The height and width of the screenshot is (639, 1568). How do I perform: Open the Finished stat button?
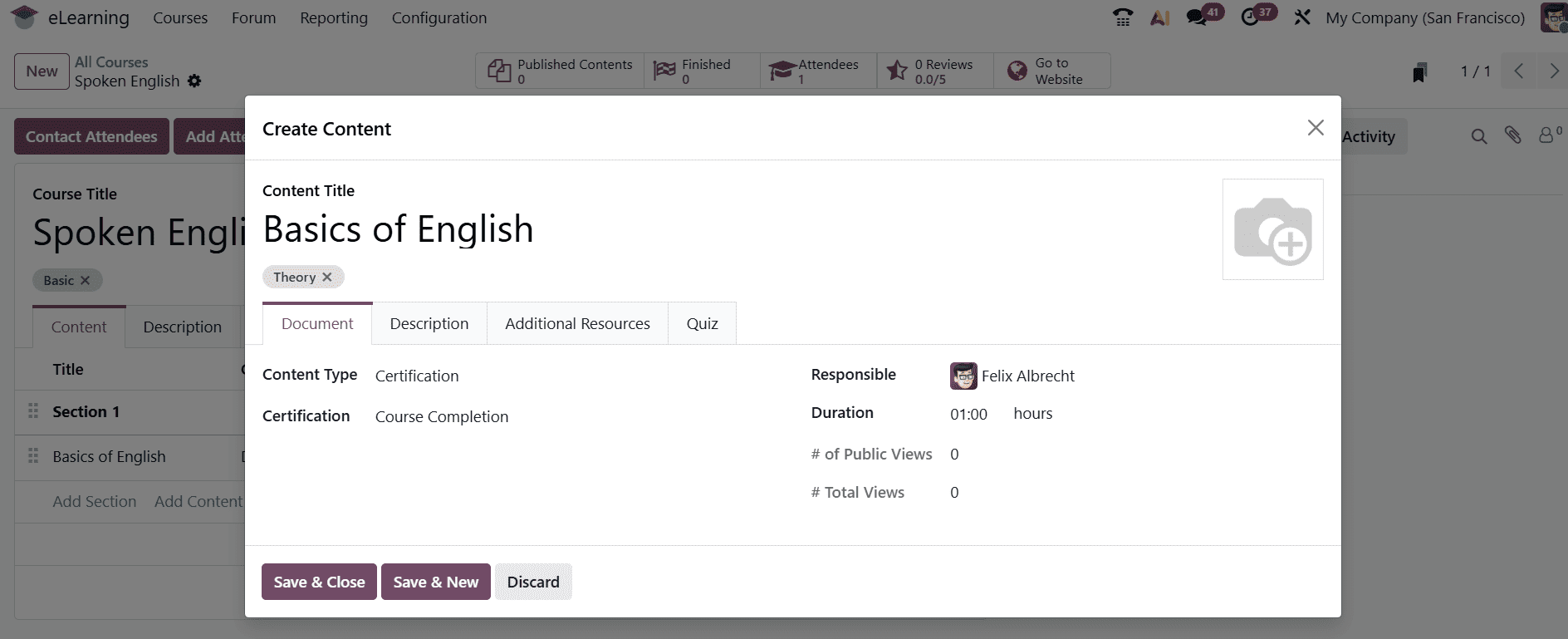point(702,71)
